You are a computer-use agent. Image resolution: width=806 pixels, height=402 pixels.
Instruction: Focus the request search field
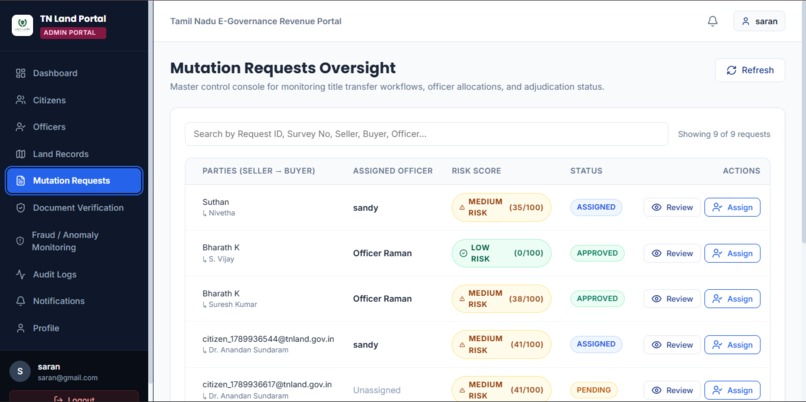(426, 134)
